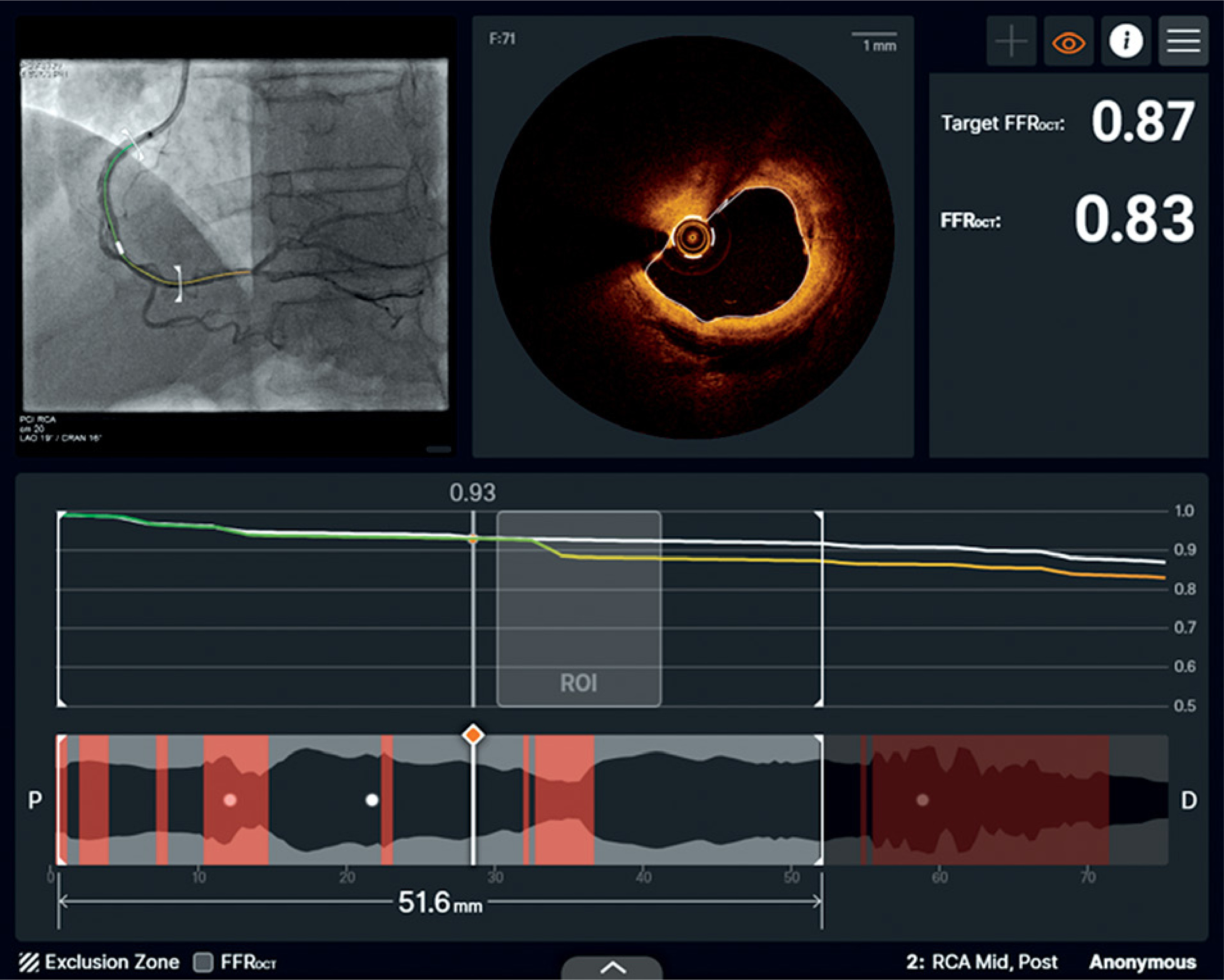Image resolution: width=1224 pixels, height=980 pixels.
Task: Click the orange point on pullback curve
Action: [x=473, y=539]
